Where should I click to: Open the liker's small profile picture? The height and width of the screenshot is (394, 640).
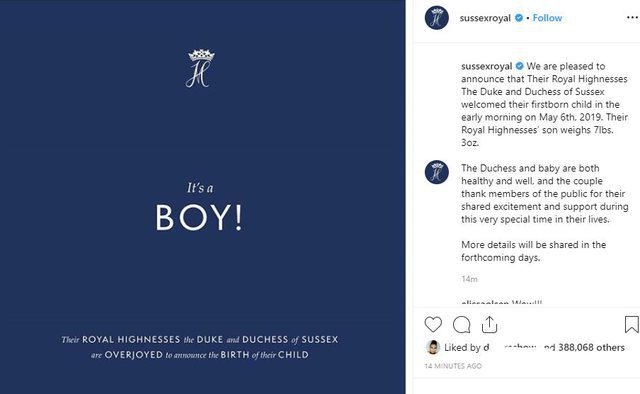(433, 347)
